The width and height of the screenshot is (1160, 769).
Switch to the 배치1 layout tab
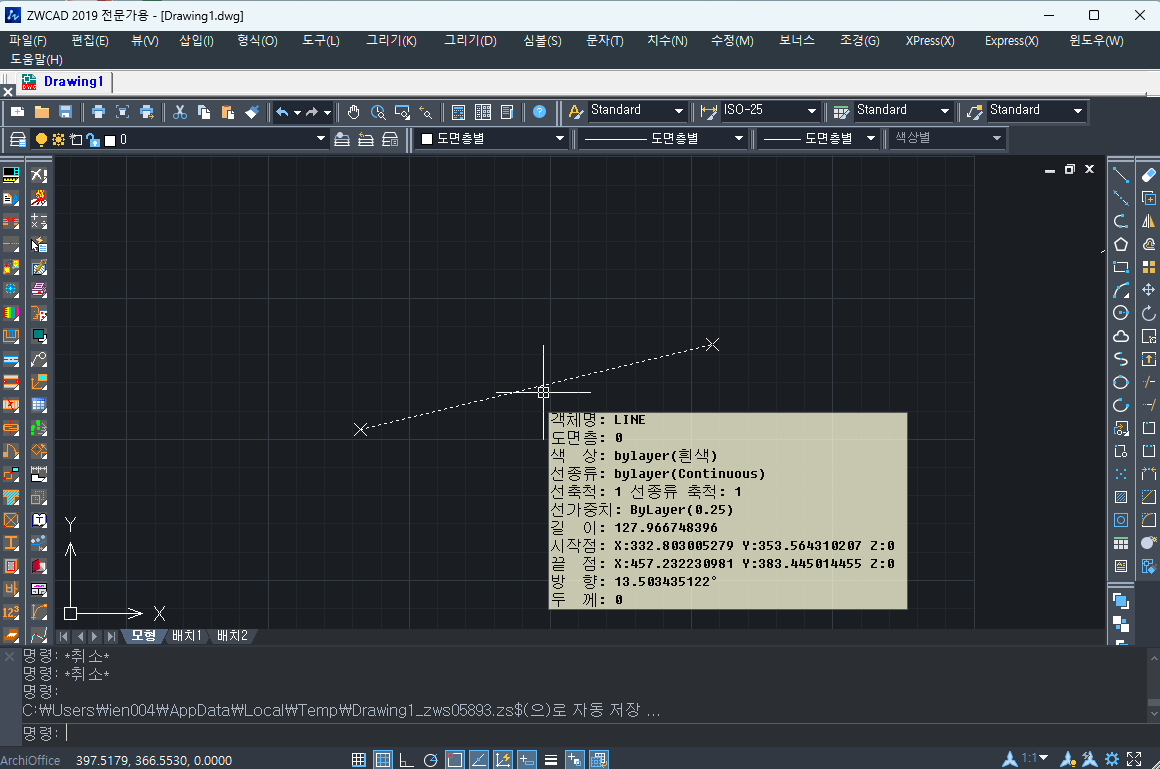[x=187, y=636]
